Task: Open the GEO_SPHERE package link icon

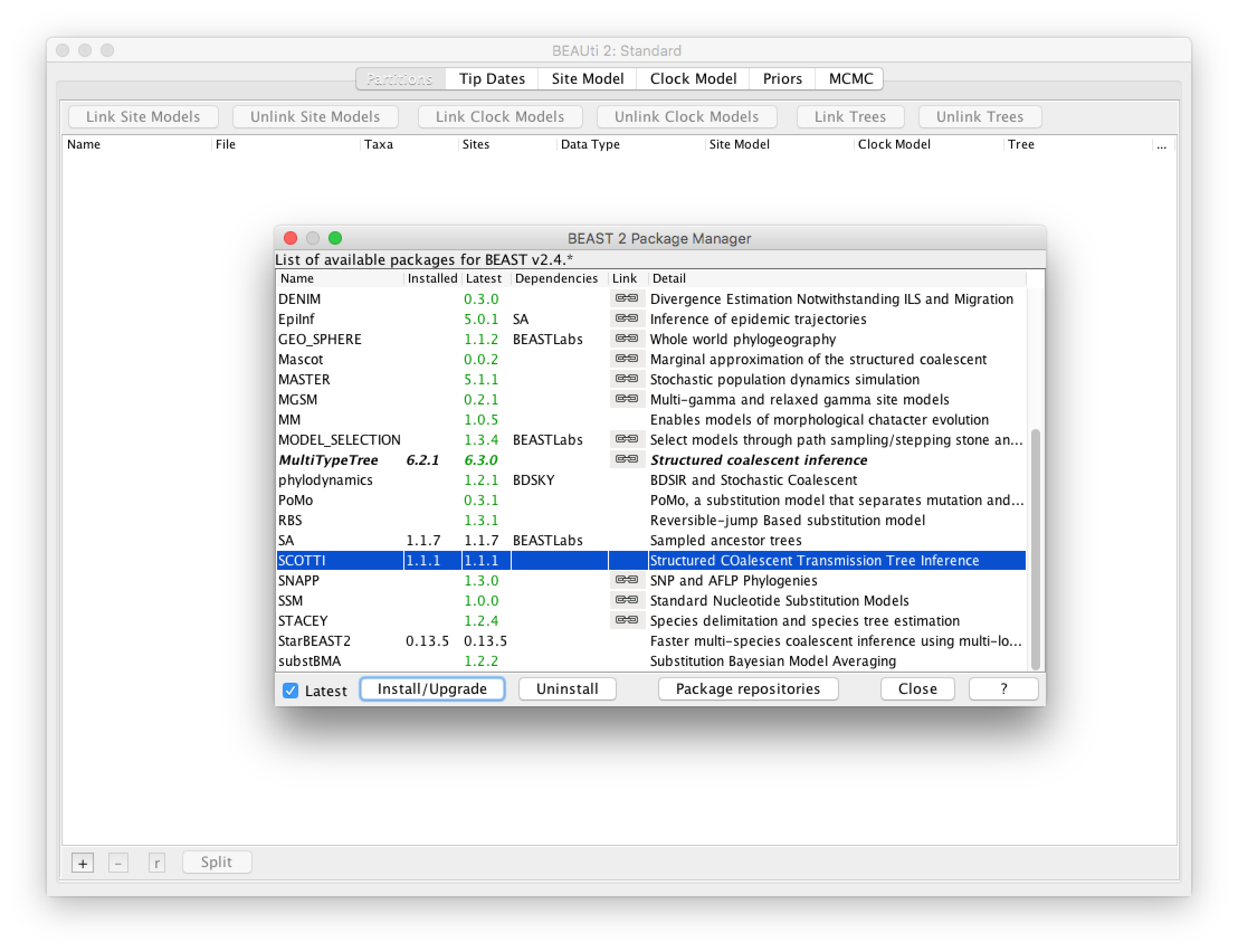Action: (x=627, y=339)
